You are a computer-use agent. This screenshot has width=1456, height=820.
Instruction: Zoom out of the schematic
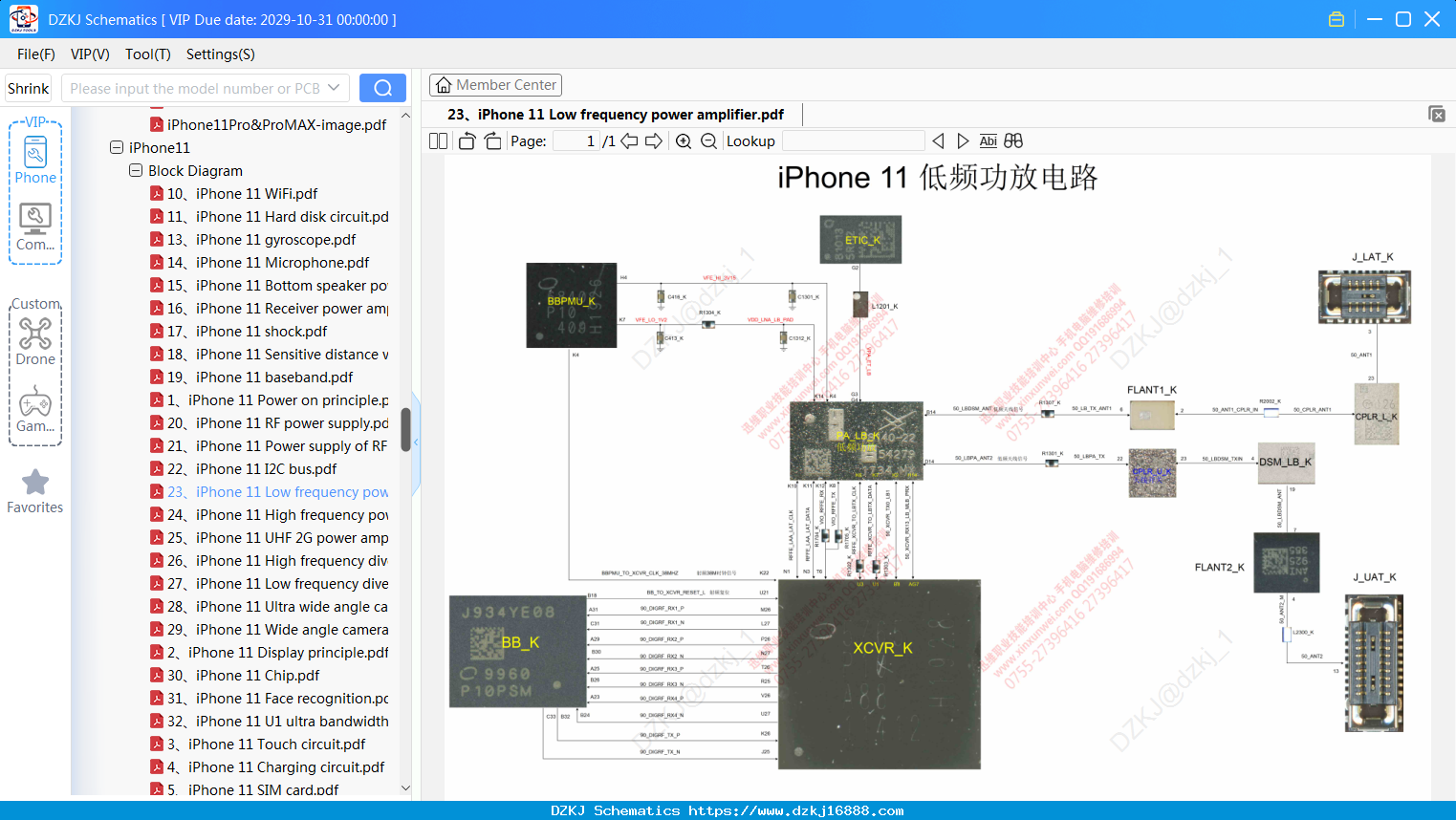708,141
